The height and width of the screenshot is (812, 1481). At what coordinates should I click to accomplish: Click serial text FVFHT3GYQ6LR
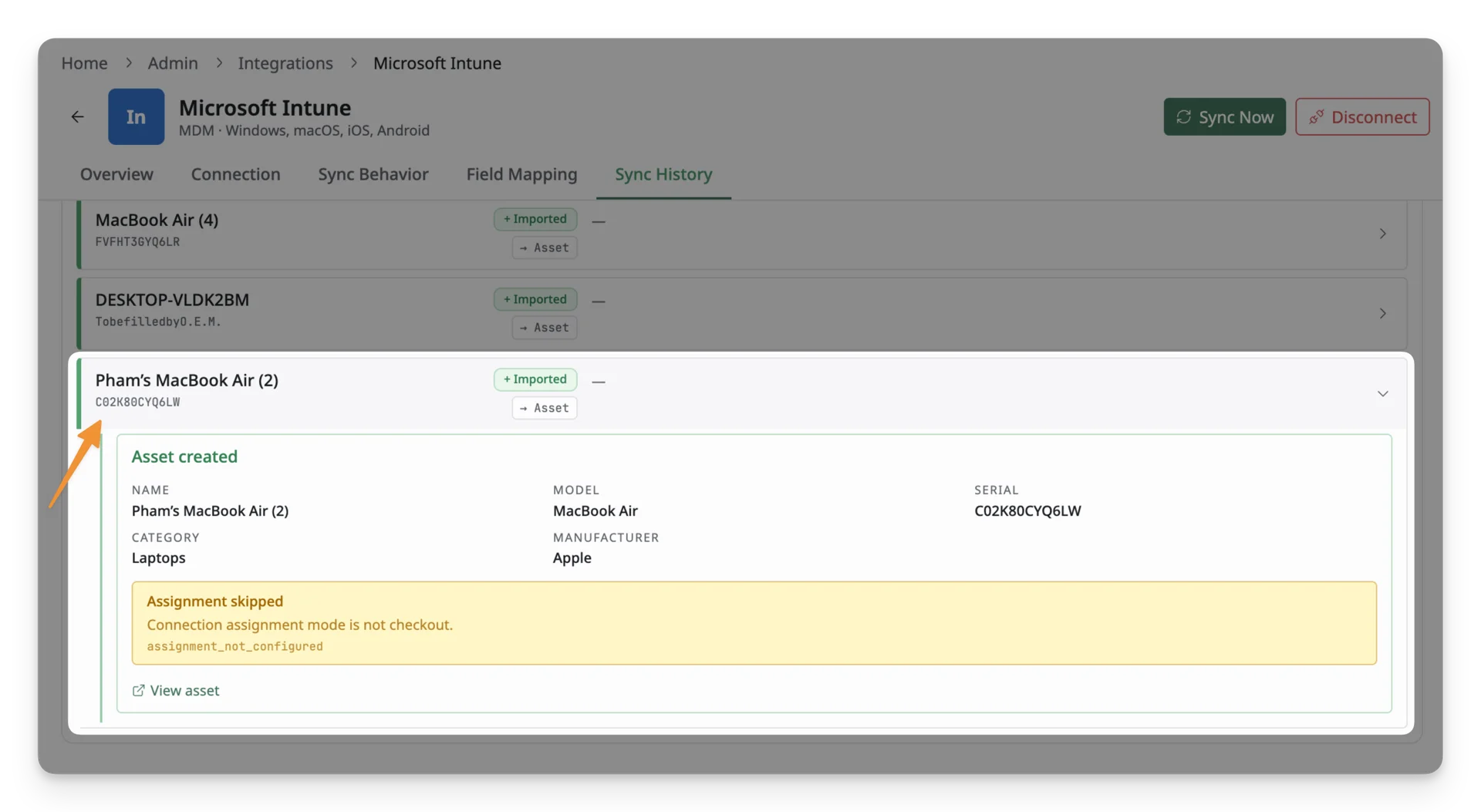point(137,242)
